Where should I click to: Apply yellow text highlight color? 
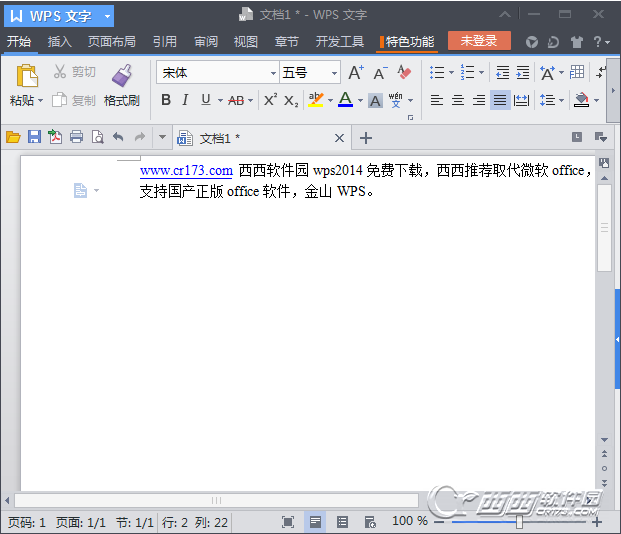(316, 100)
